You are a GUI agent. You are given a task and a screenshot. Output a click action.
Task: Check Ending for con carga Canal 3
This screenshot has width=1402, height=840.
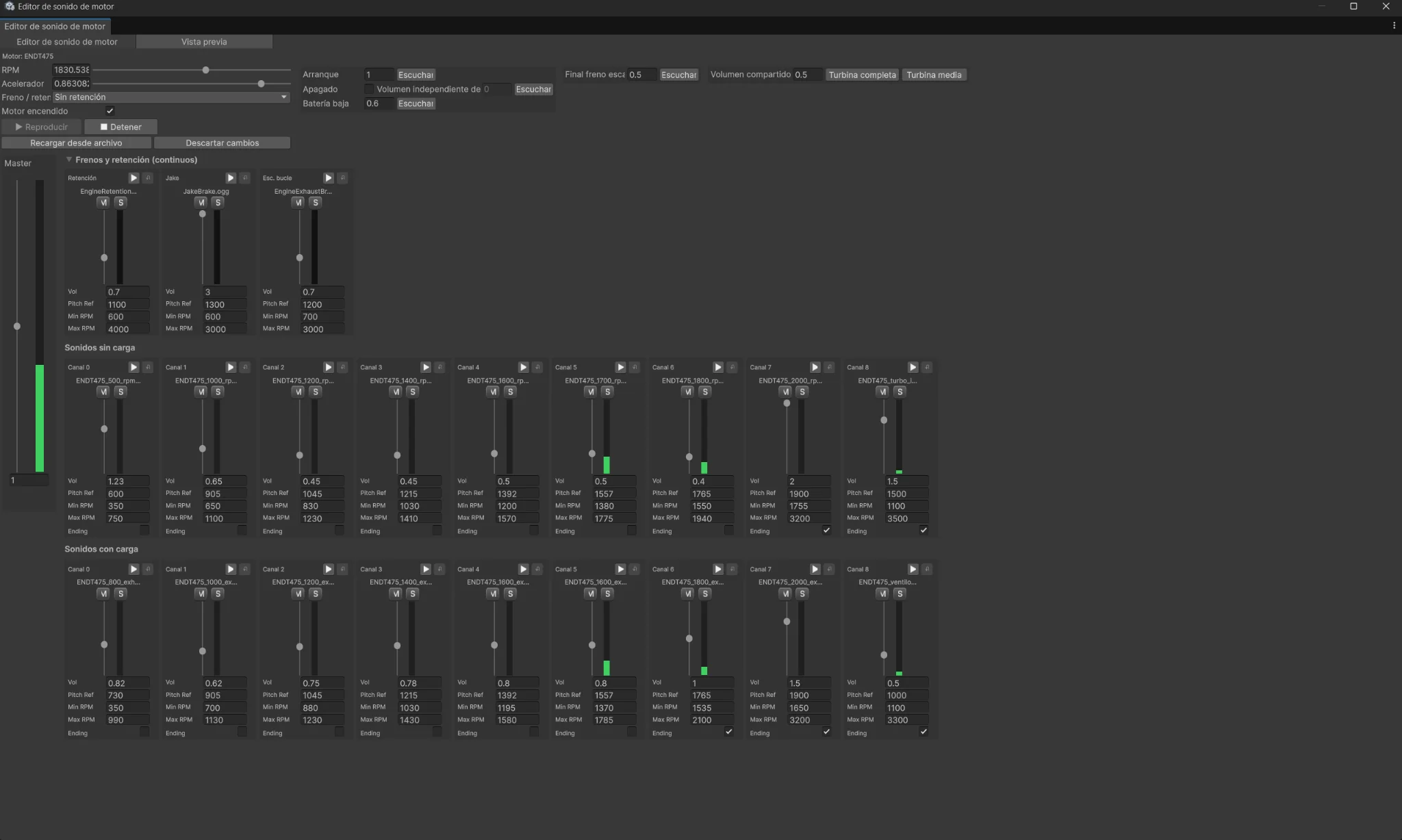click(437, 733)
